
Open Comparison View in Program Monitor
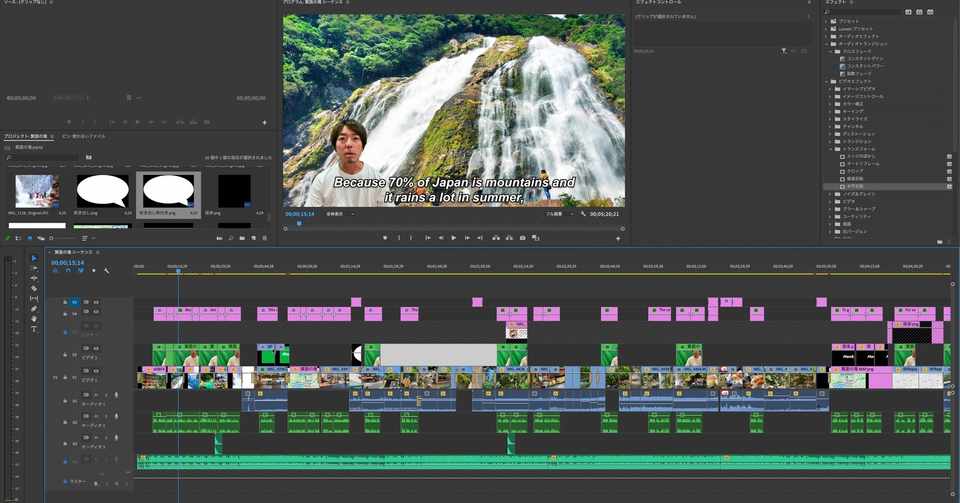point(535,237)
